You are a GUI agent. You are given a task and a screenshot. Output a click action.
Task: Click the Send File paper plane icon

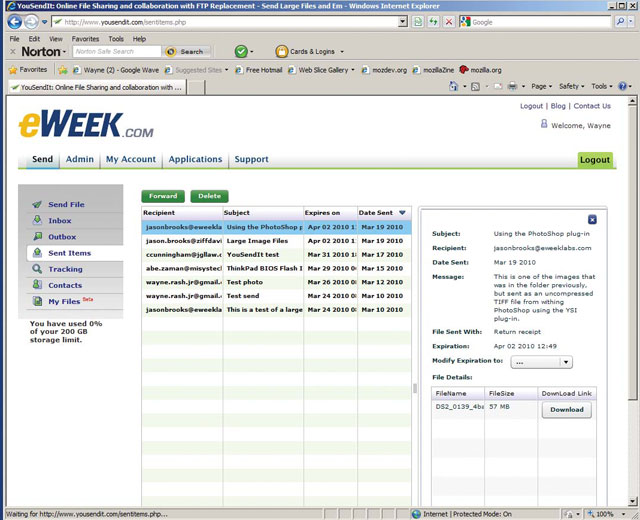37,204
